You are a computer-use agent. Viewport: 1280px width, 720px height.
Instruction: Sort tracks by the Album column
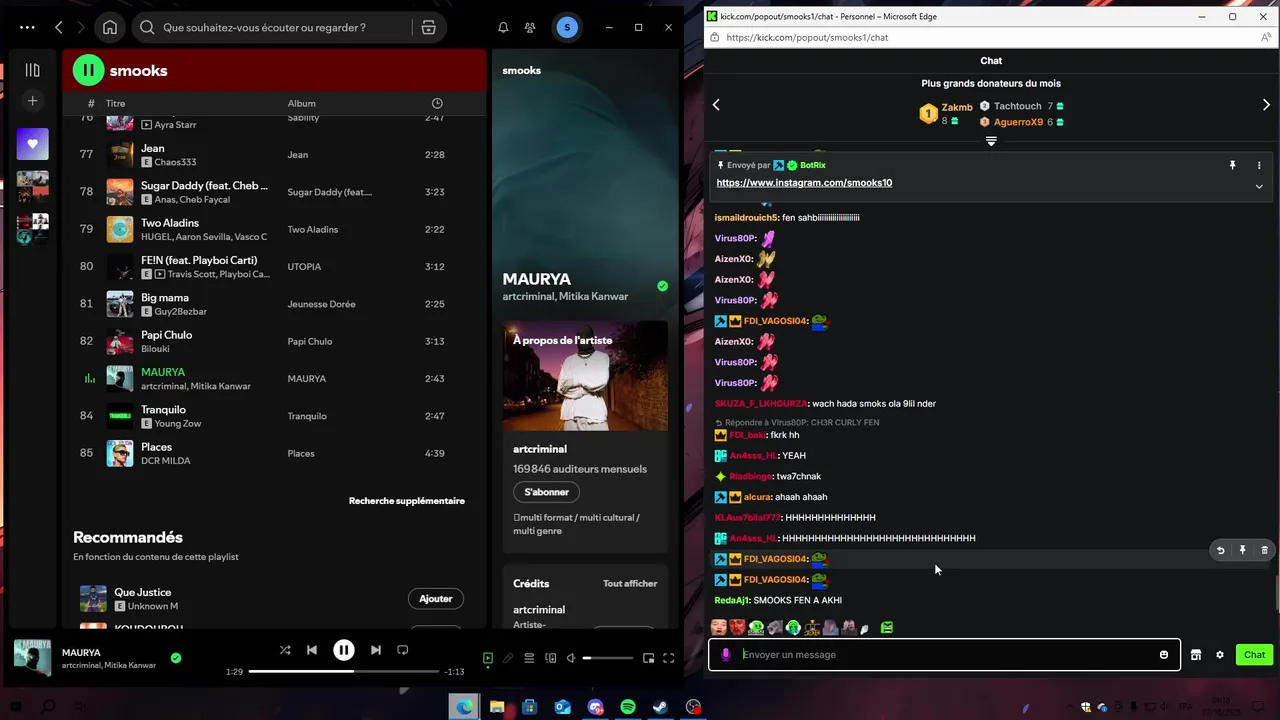coord(302,103)
